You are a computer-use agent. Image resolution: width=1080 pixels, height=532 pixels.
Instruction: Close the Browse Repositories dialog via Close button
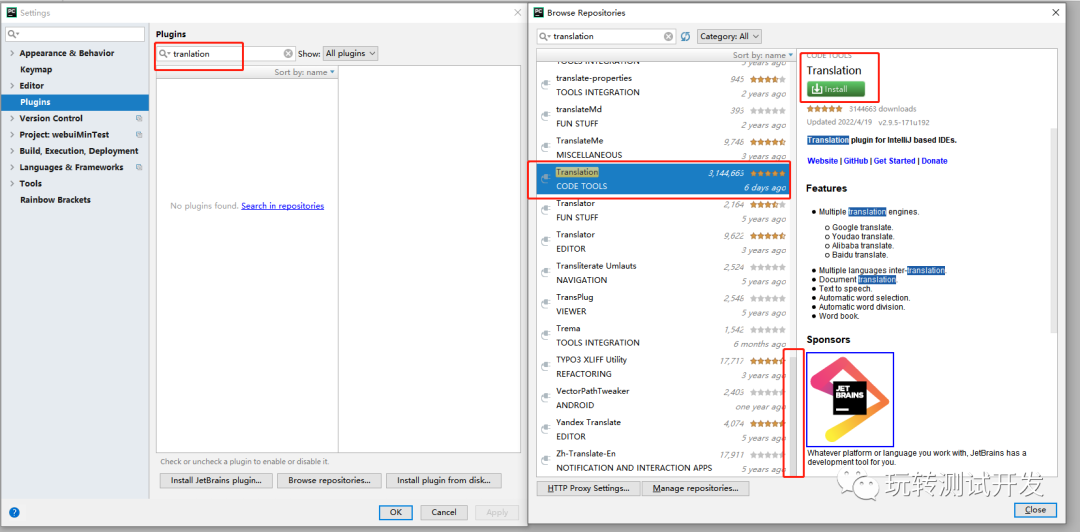click(1035, 510)
